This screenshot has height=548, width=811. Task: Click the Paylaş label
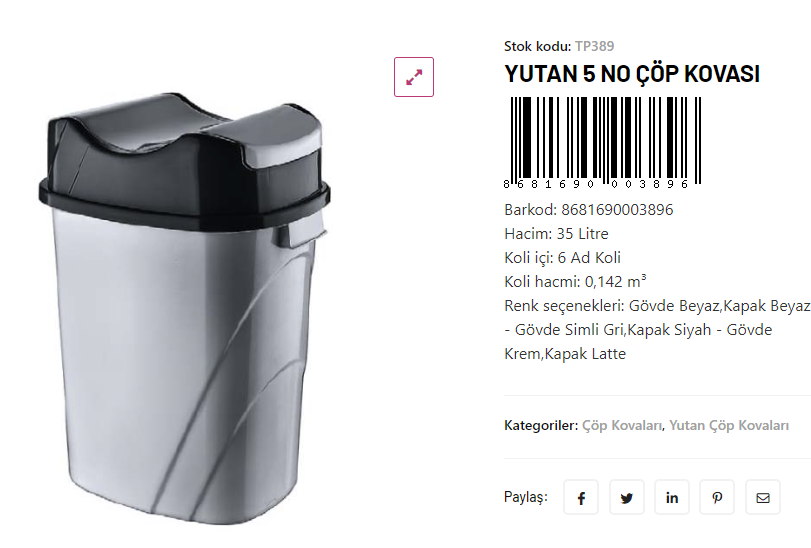525,497
